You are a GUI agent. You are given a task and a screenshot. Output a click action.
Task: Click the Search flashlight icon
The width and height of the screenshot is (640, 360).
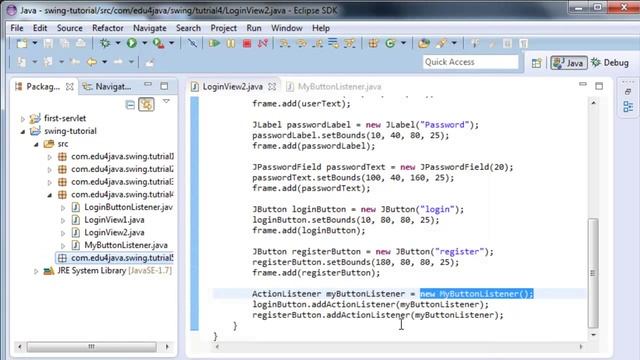441,43
